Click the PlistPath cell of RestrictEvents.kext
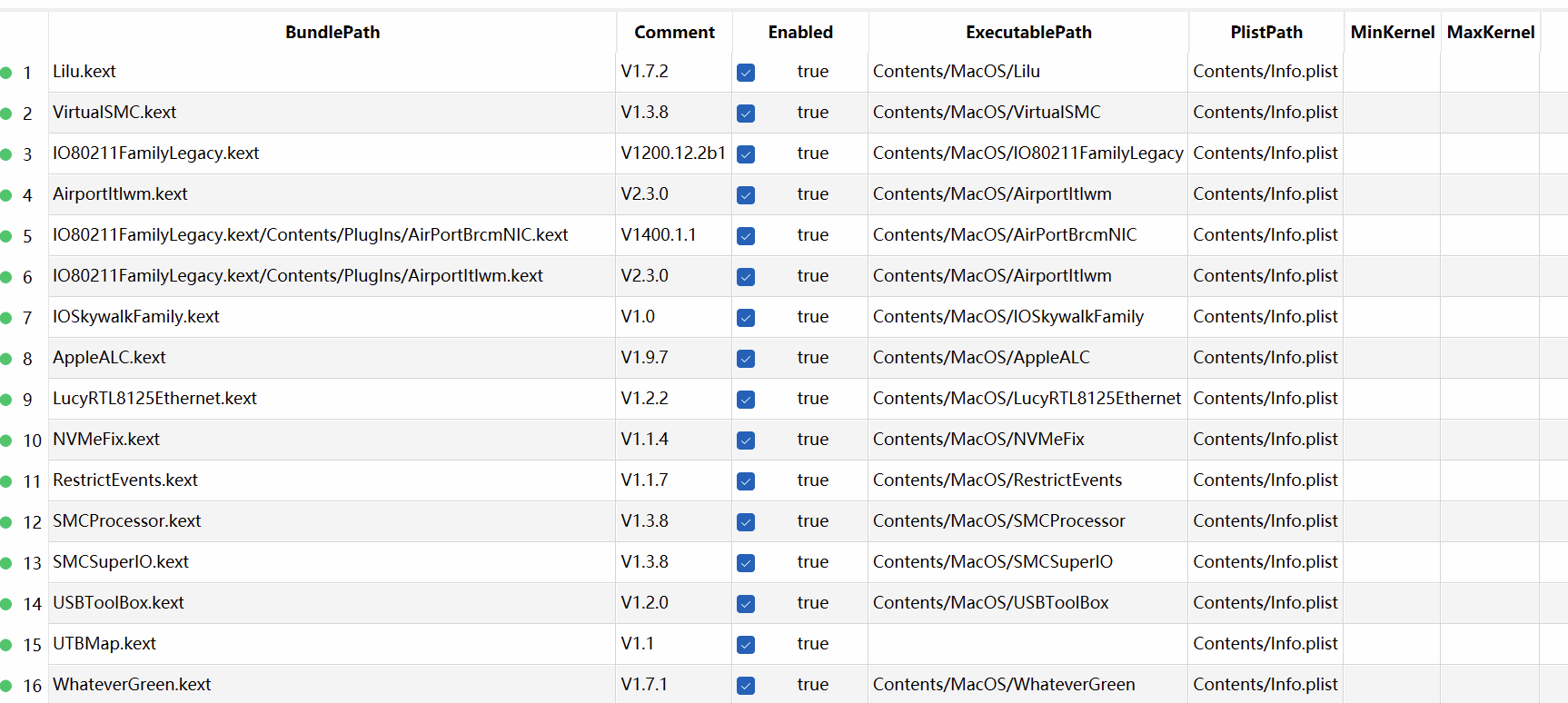Image resolution: width=1568 pixels, height=703 pixels. 1265,480
